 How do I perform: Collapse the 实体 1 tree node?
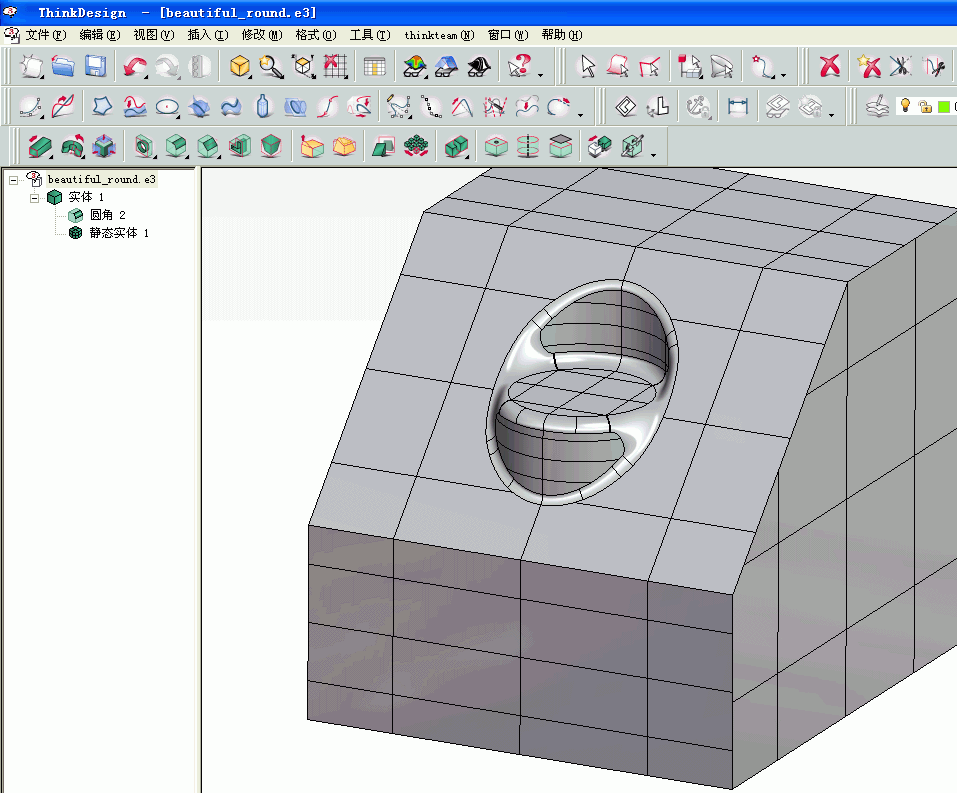35,198
